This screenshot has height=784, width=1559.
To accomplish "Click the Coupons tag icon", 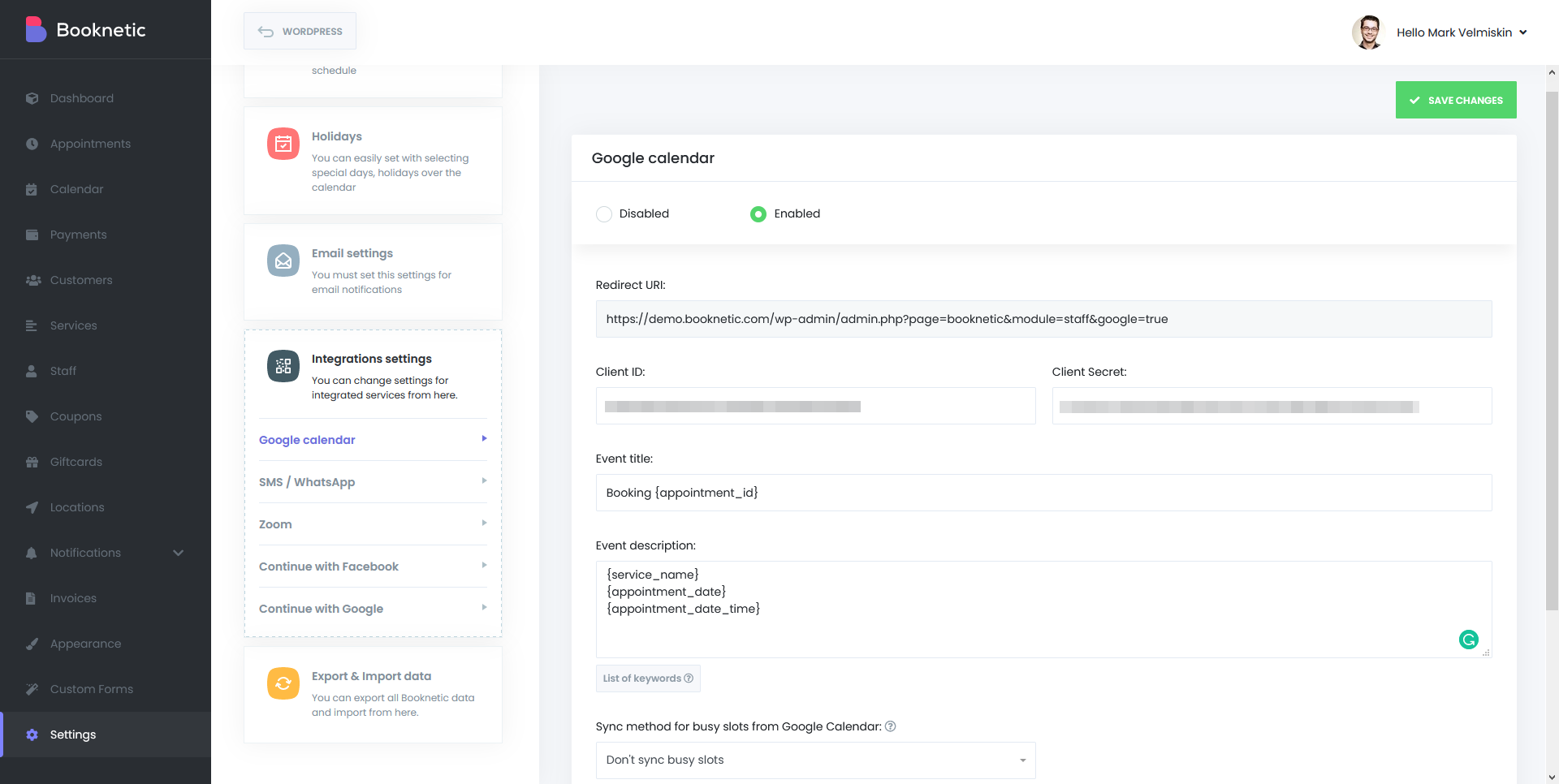I will pyautogui.click(x=32, y=416).
